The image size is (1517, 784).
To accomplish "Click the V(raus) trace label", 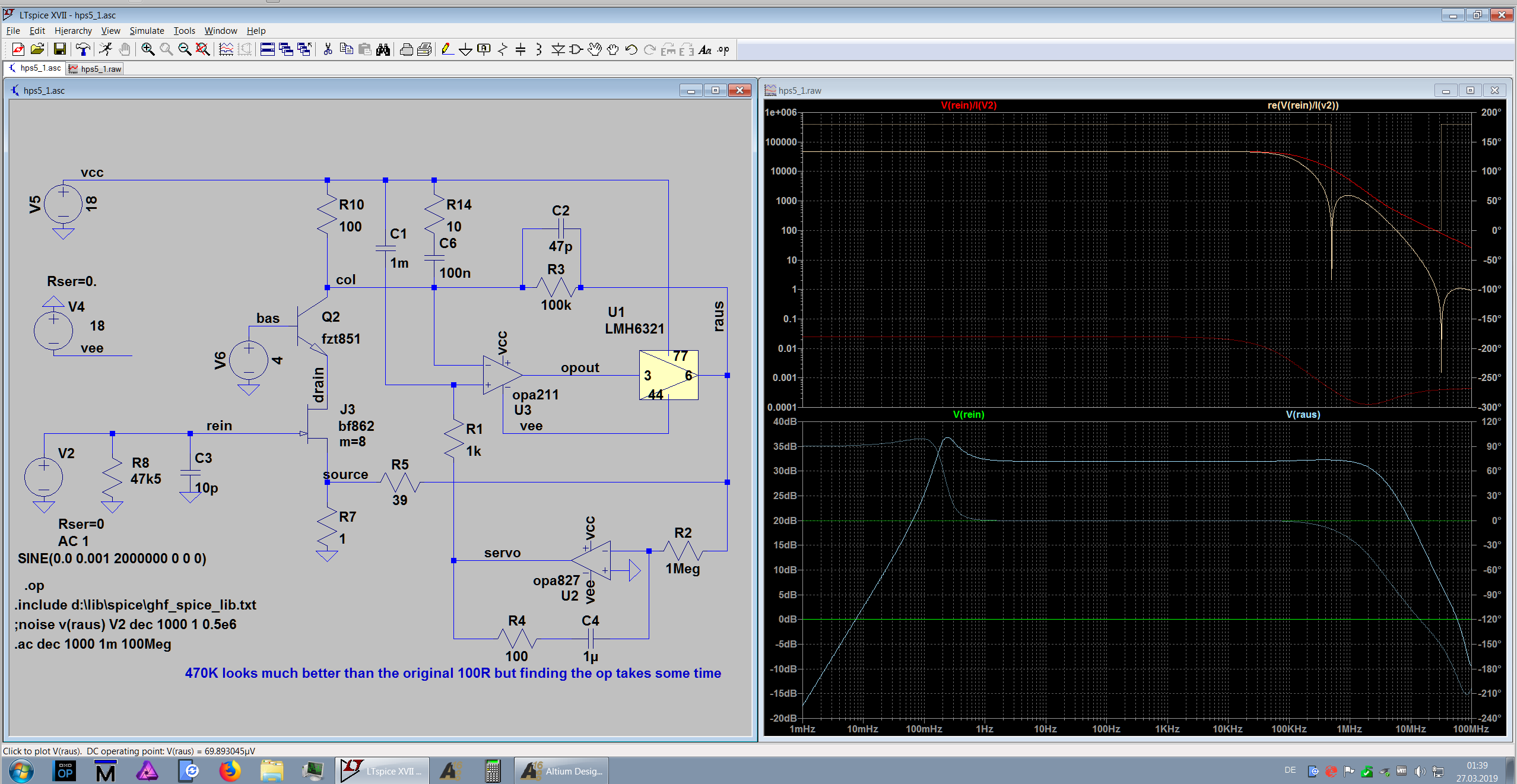I will tap(1303, 414).
